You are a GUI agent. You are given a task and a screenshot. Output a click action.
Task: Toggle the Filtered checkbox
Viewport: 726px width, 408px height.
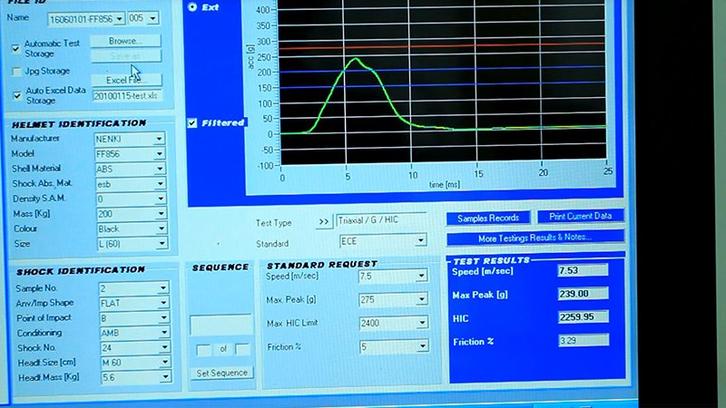(192, 123)
